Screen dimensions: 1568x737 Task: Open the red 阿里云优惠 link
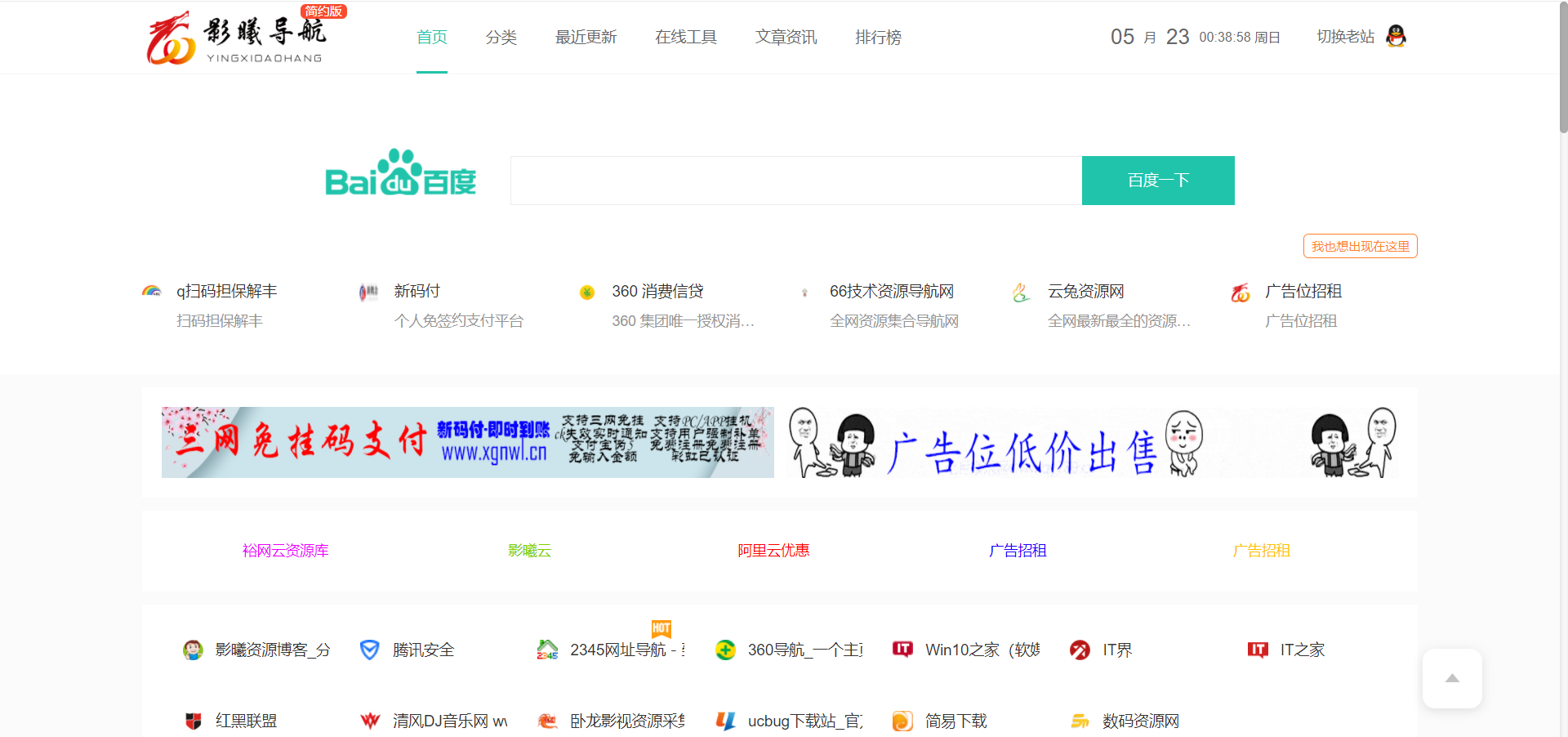coord(773,551)
